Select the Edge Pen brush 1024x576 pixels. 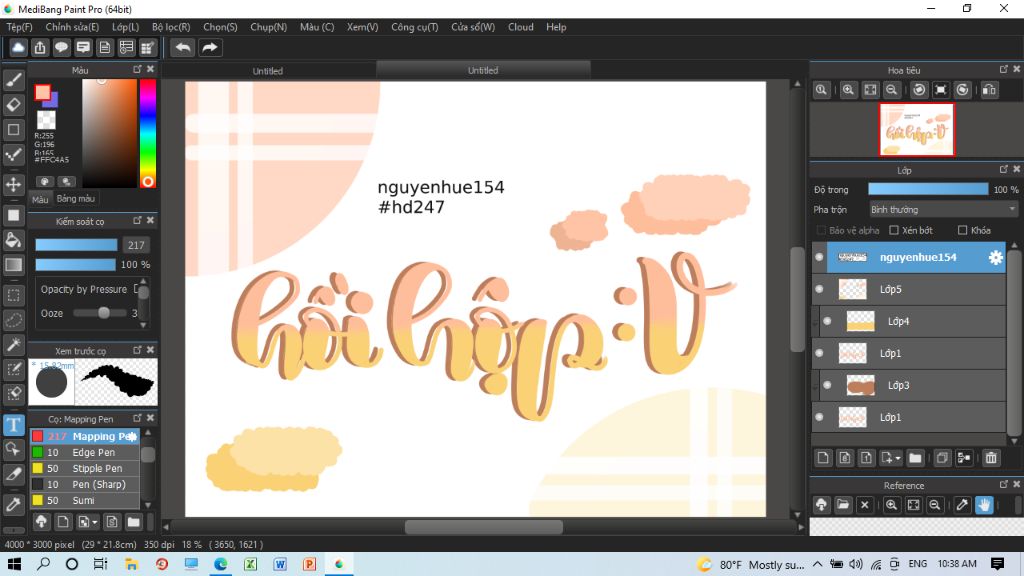85,453
